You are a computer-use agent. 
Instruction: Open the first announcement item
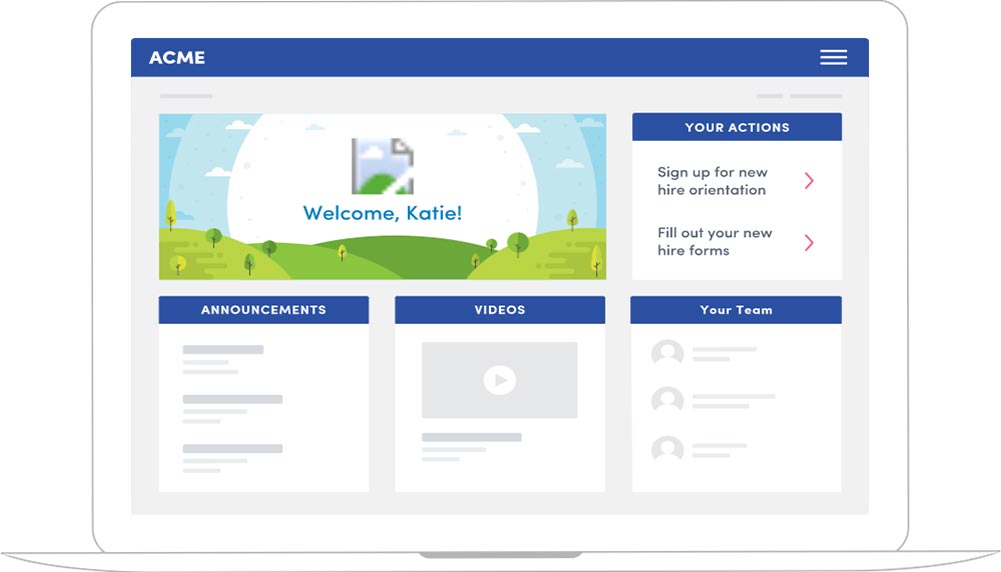[223, 360]
